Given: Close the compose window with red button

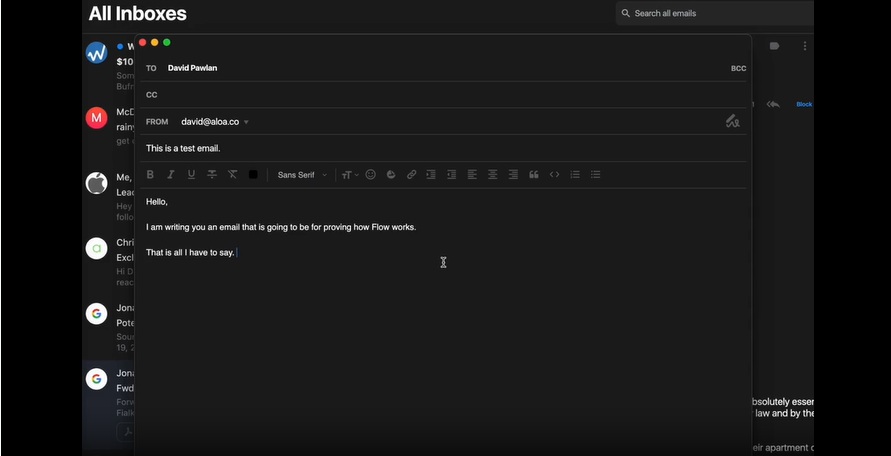Looking at the screenshot, I should (143, 42).
